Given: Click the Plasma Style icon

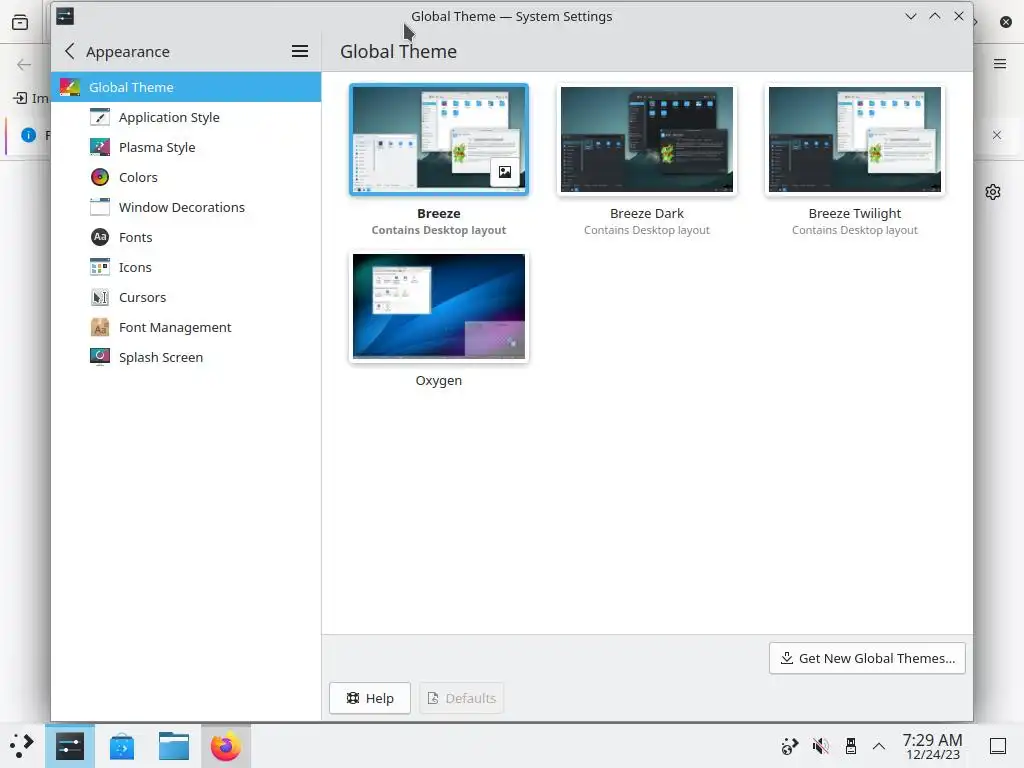Looking at the screenshot, I should coord(100,148).
